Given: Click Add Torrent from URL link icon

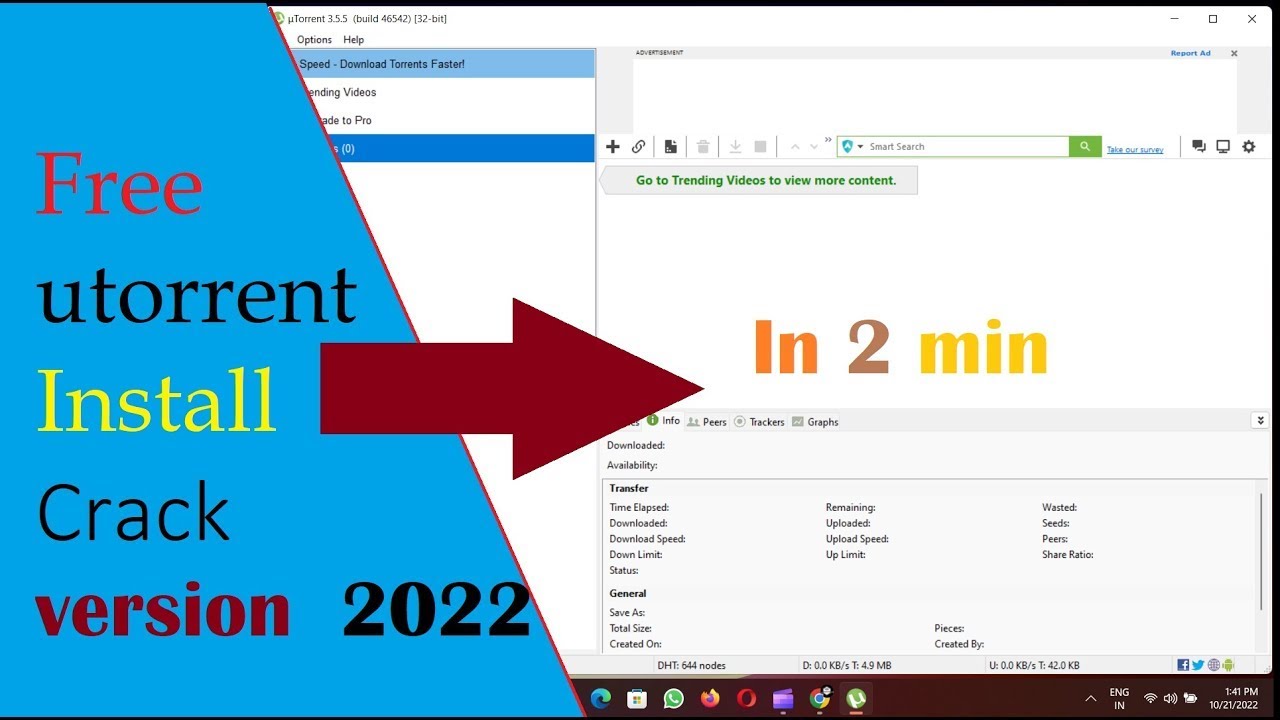Looking at the screenshot, I should click(x=639, y=147).
